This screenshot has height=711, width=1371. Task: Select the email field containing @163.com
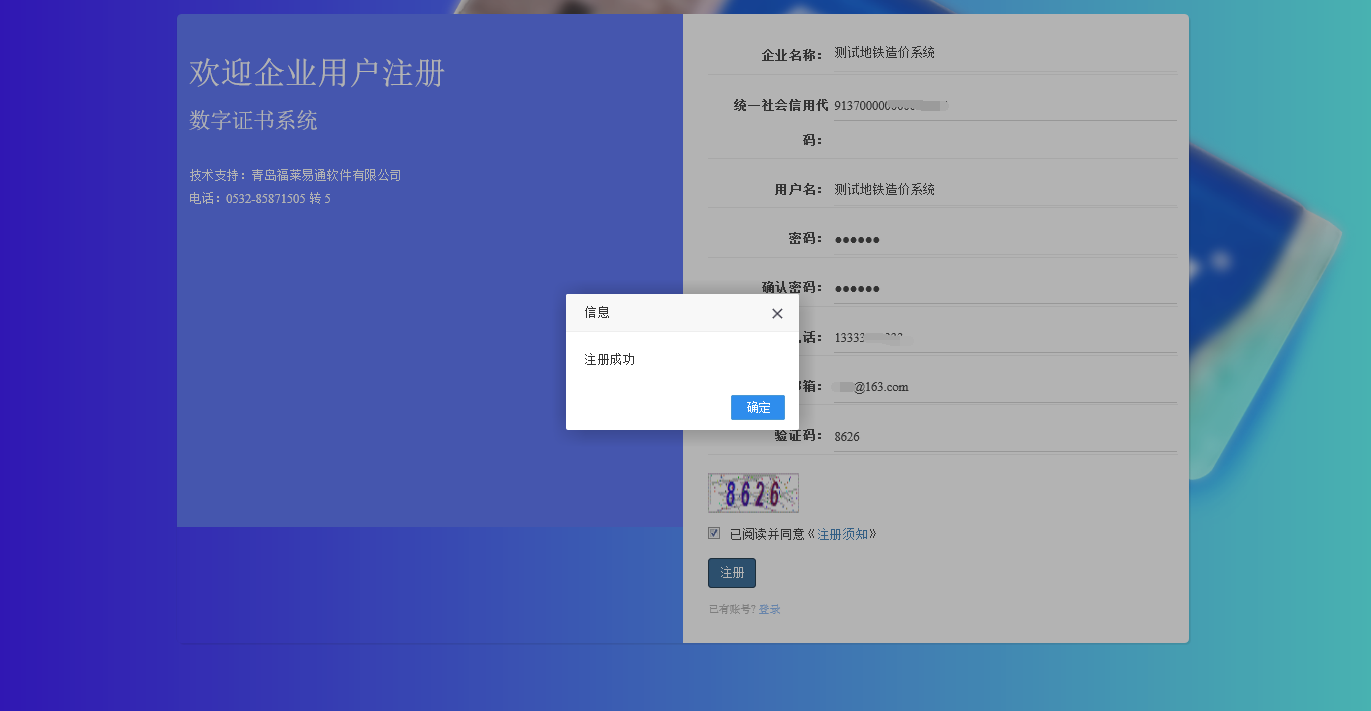(1004, 387)
